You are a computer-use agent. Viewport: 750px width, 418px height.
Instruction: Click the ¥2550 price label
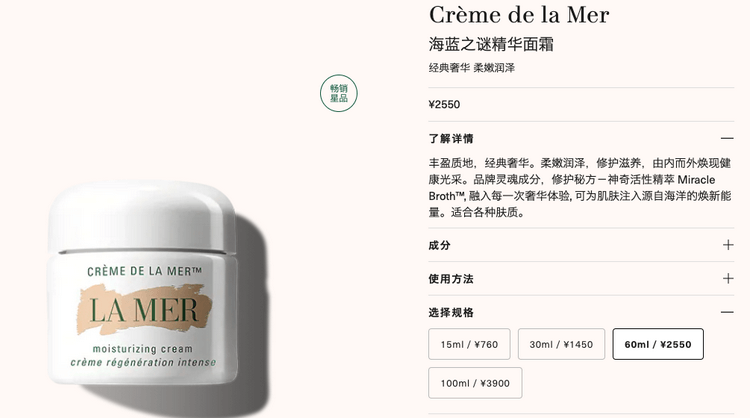444,104
